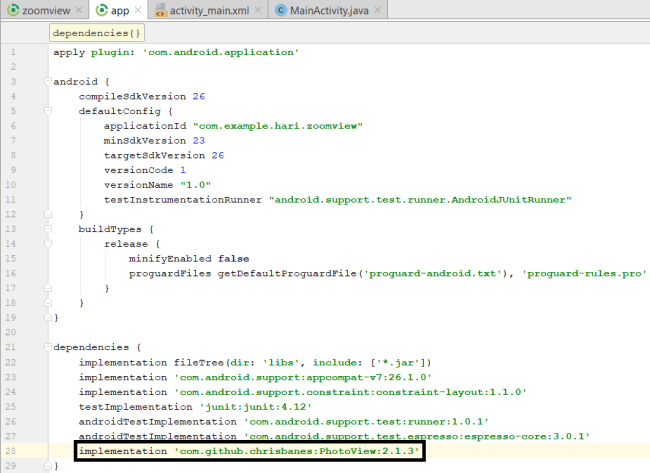Image resolution: width=650 pixels, height=473 pixels.
Task: Click the gradle icon on zoomview tab
Action: (13, 10)
